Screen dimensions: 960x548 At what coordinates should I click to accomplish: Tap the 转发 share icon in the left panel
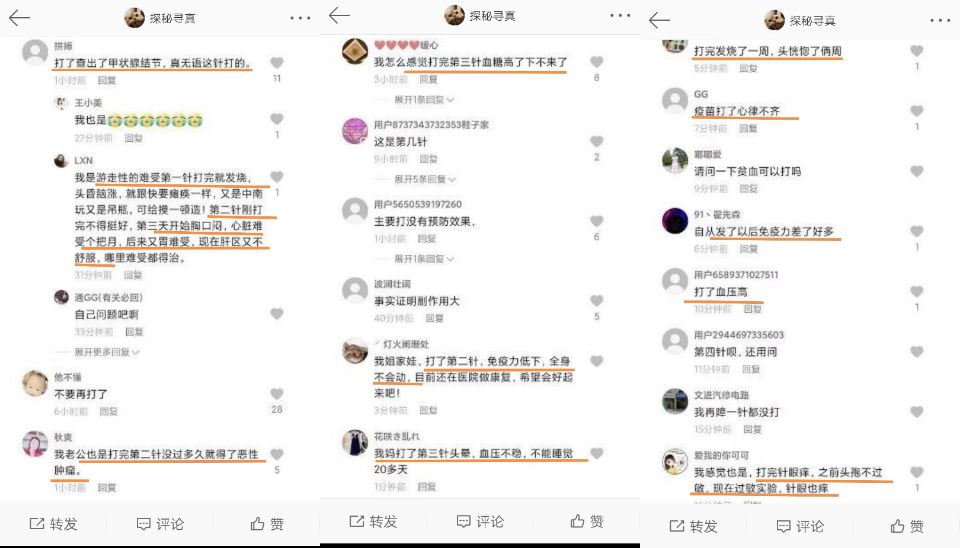[x=37, y=524]
